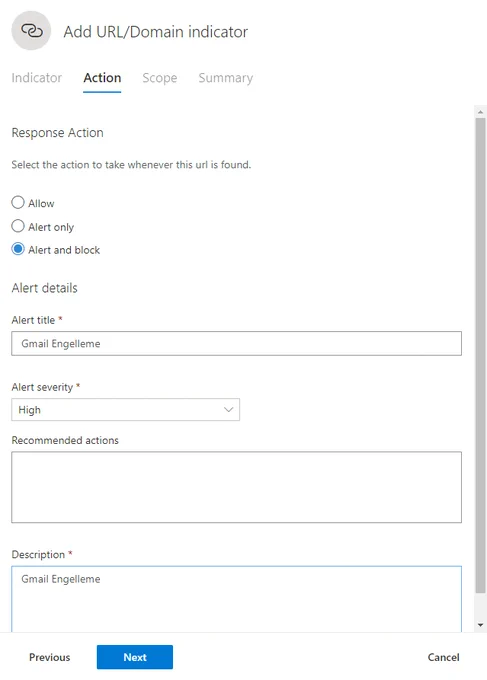The width and height of the screenshot is (487, 680).
Task: Click the 'Alert details' heading text
Action: pos(44,288)
